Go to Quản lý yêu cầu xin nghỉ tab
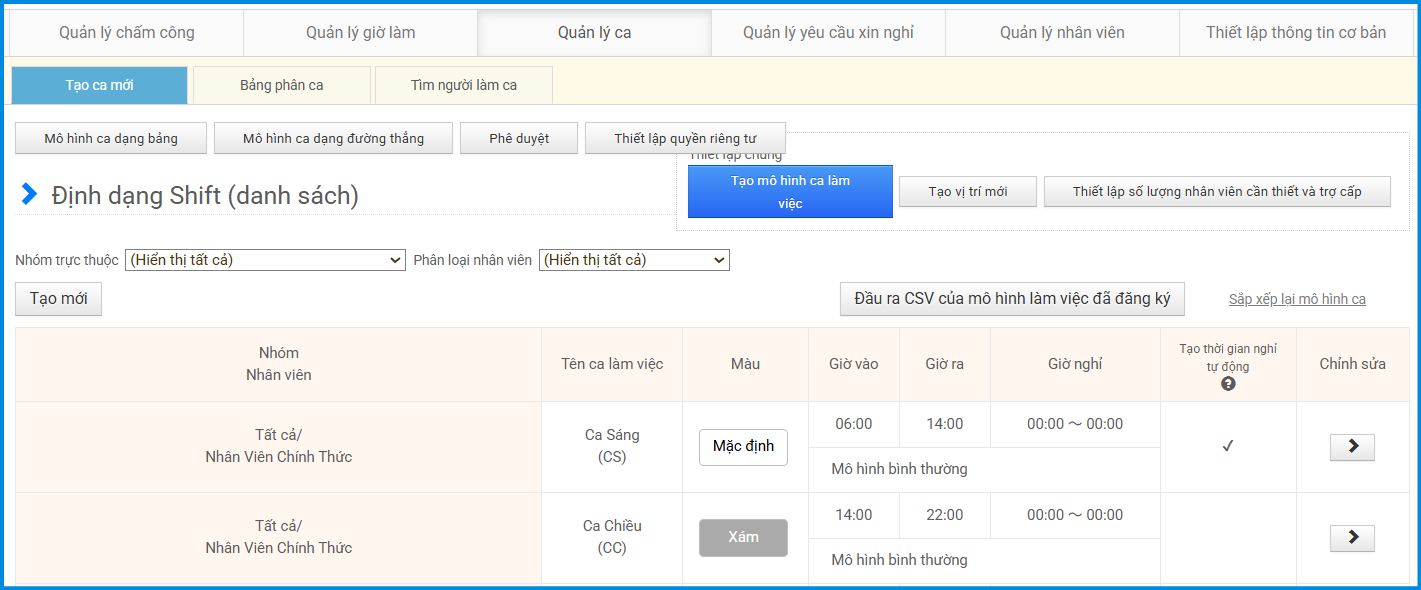The width and height of the screenshot is (1421, 590). [x=828, y=33]
